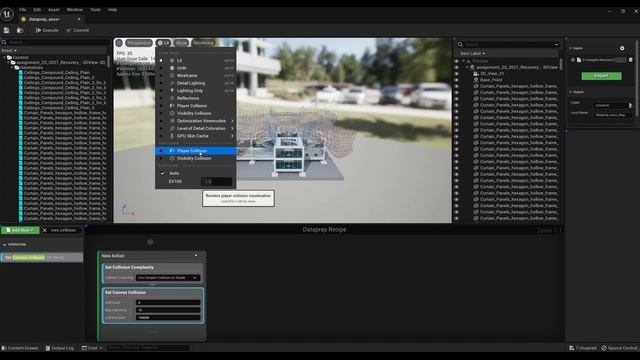The width and height of the screenshot is (640, 360).
Task: Select the lower Visibility Collision entry
Action: (196, 158)
